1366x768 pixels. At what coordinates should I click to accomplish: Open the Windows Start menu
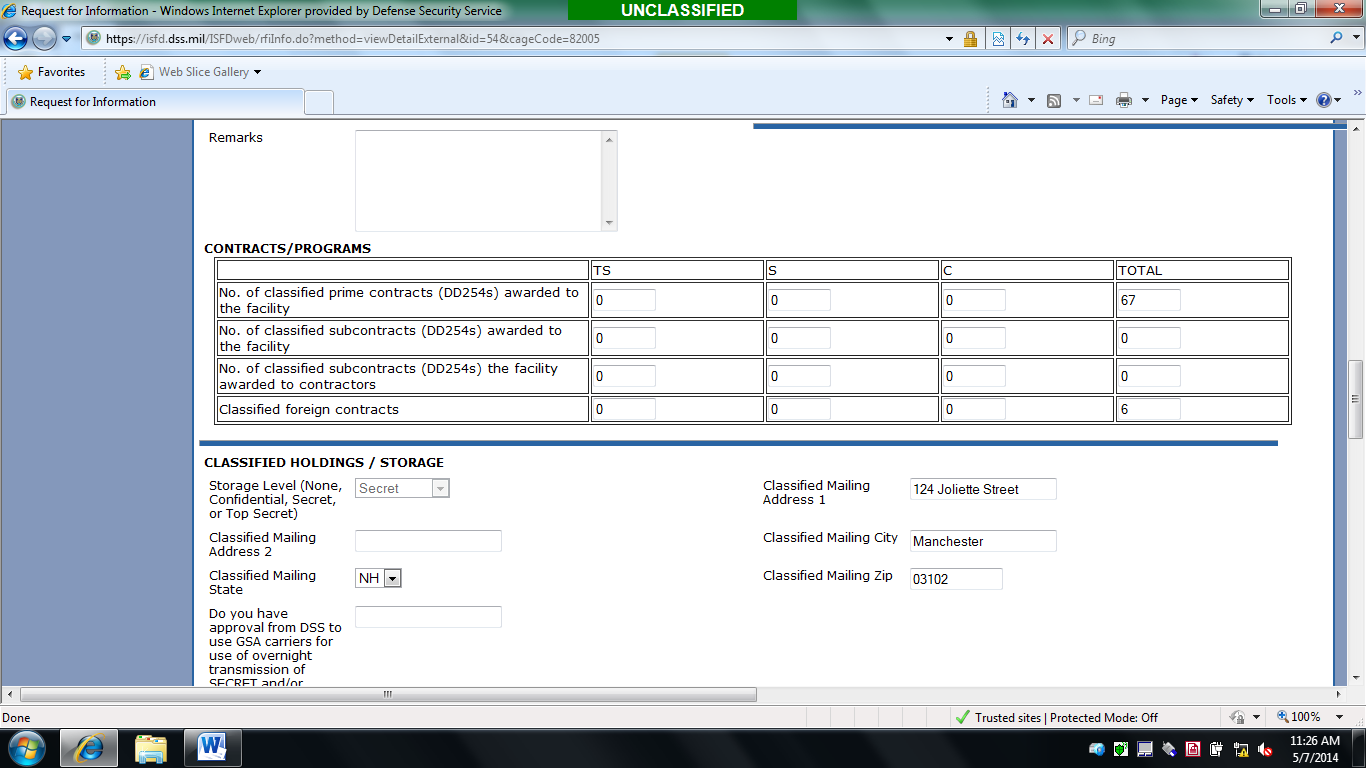point(26,747)
